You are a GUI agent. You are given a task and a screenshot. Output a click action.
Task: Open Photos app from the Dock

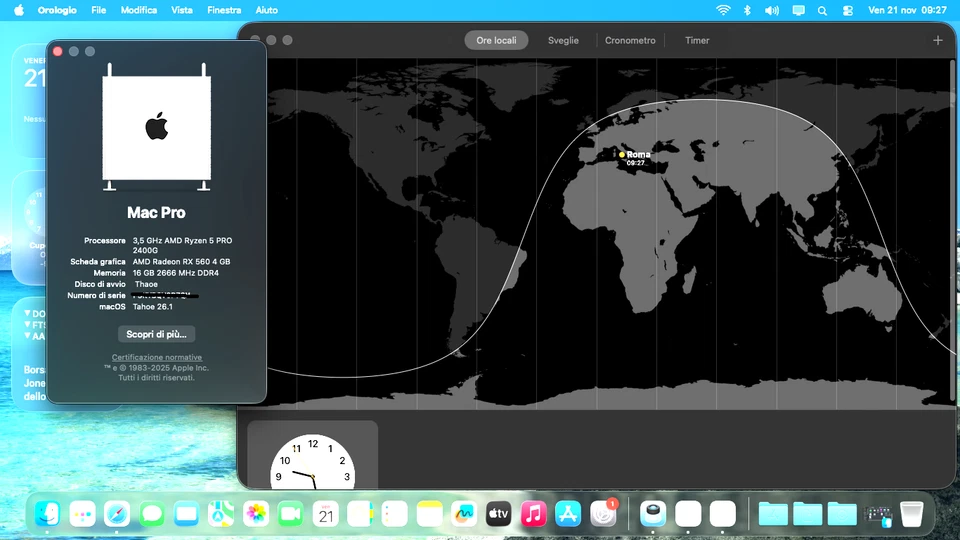pos(256,514)
